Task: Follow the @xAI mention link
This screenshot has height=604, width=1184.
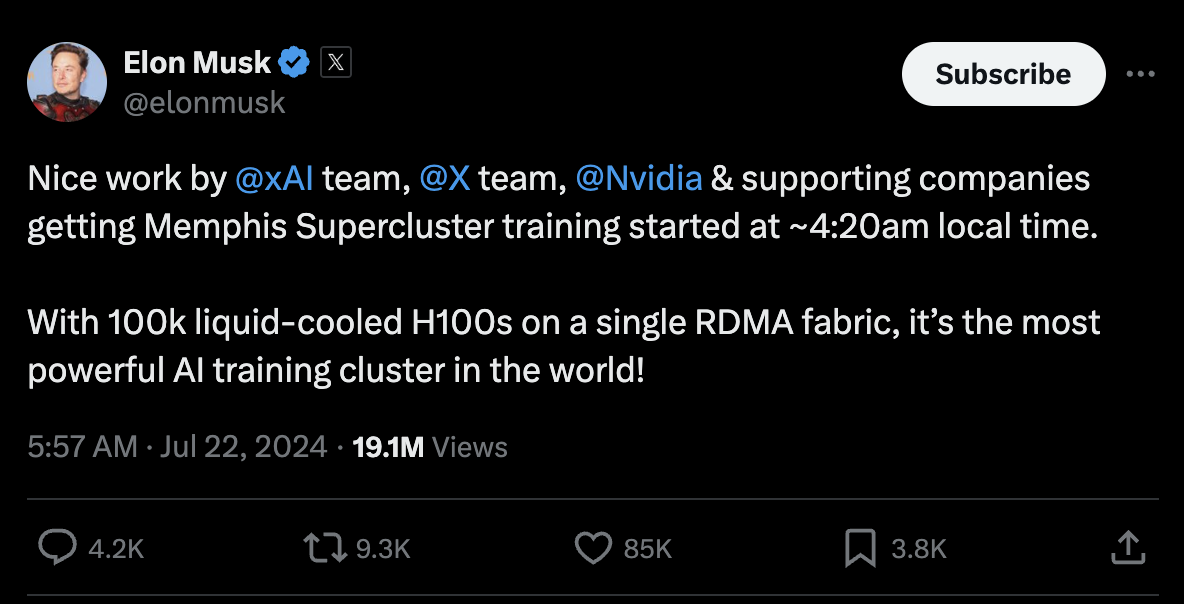Action: pos(274,179)
